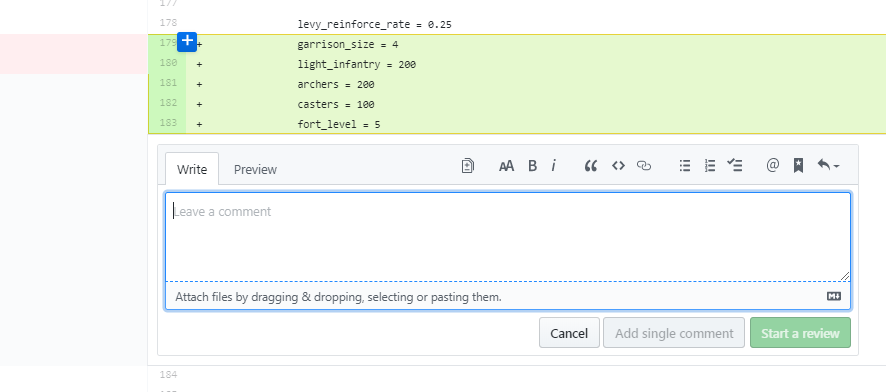The image size is (886, 392).
Task: Apply bold formatting with B icon
Action: (x=532, y=165)
